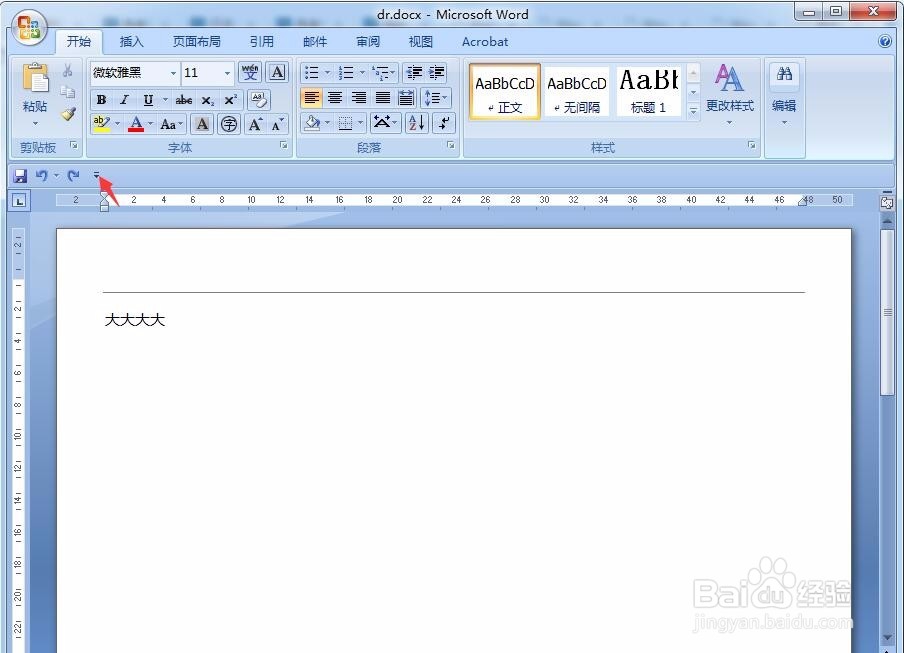The image size is (904, 653).
Task: Click the 大大大大 text in document
Action: (135, 319)
